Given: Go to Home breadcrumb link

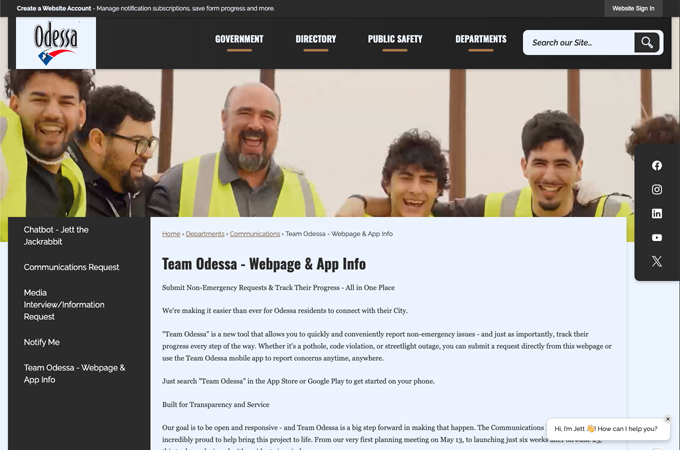Looking at the screenshot, I should tap(171, 234).
